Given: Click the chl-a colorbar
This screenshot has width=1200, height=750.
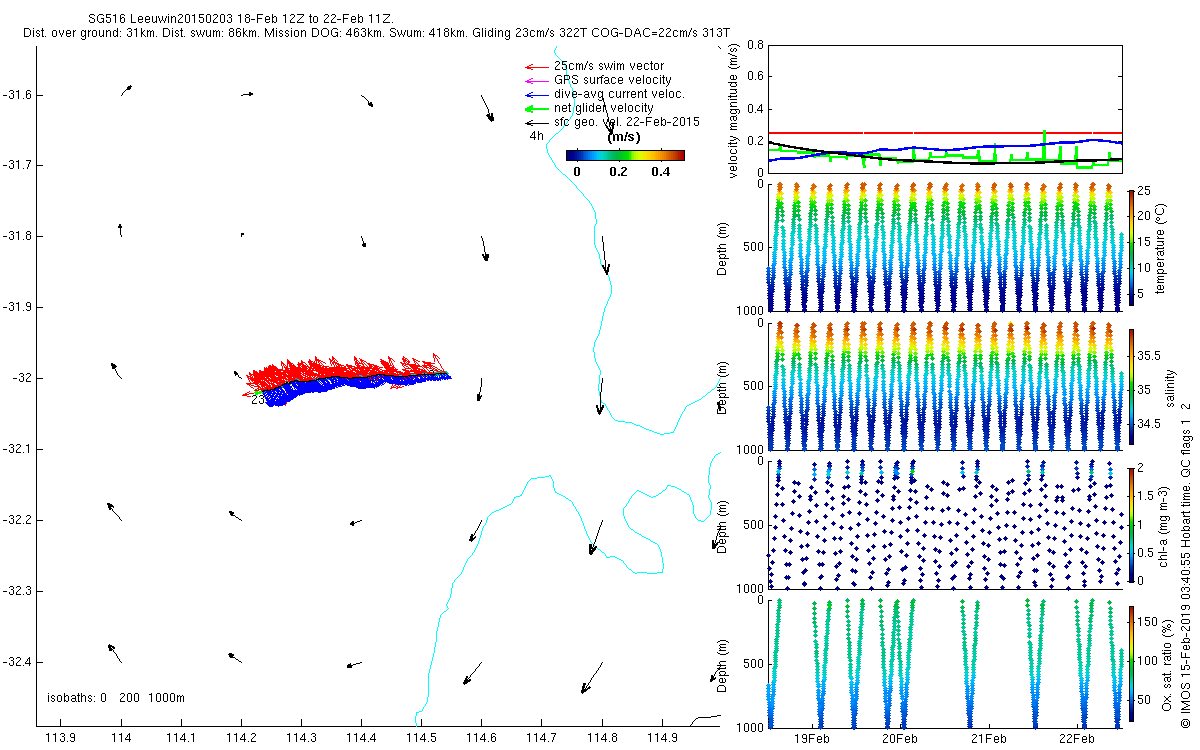Looking at the screenshot, I should pyautogui.click(x=1130, y=524).
